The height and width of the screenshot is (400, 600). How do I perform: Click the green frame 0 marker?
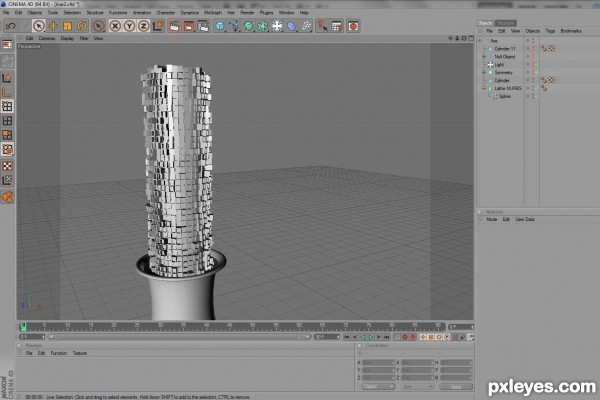coord(23,327)
